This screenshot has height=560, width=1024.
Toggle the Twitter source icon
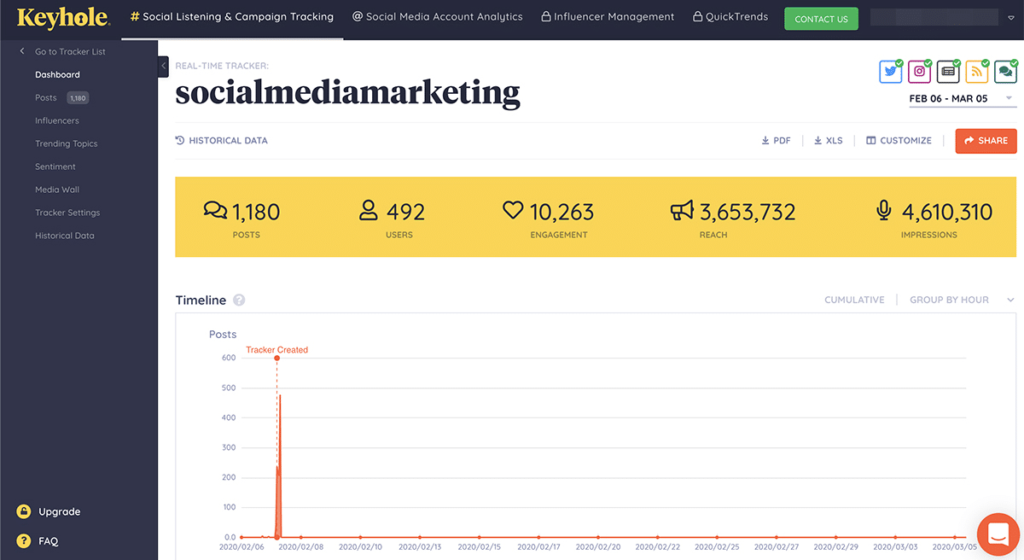point(890,72)
